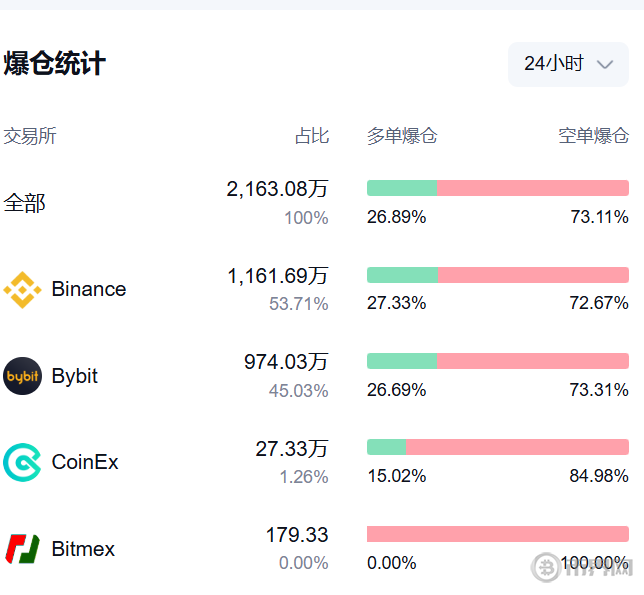This screenshot has height=595, width=644.
Task: Click the CoinEx exchange logo icon
Action: (22, 462)
